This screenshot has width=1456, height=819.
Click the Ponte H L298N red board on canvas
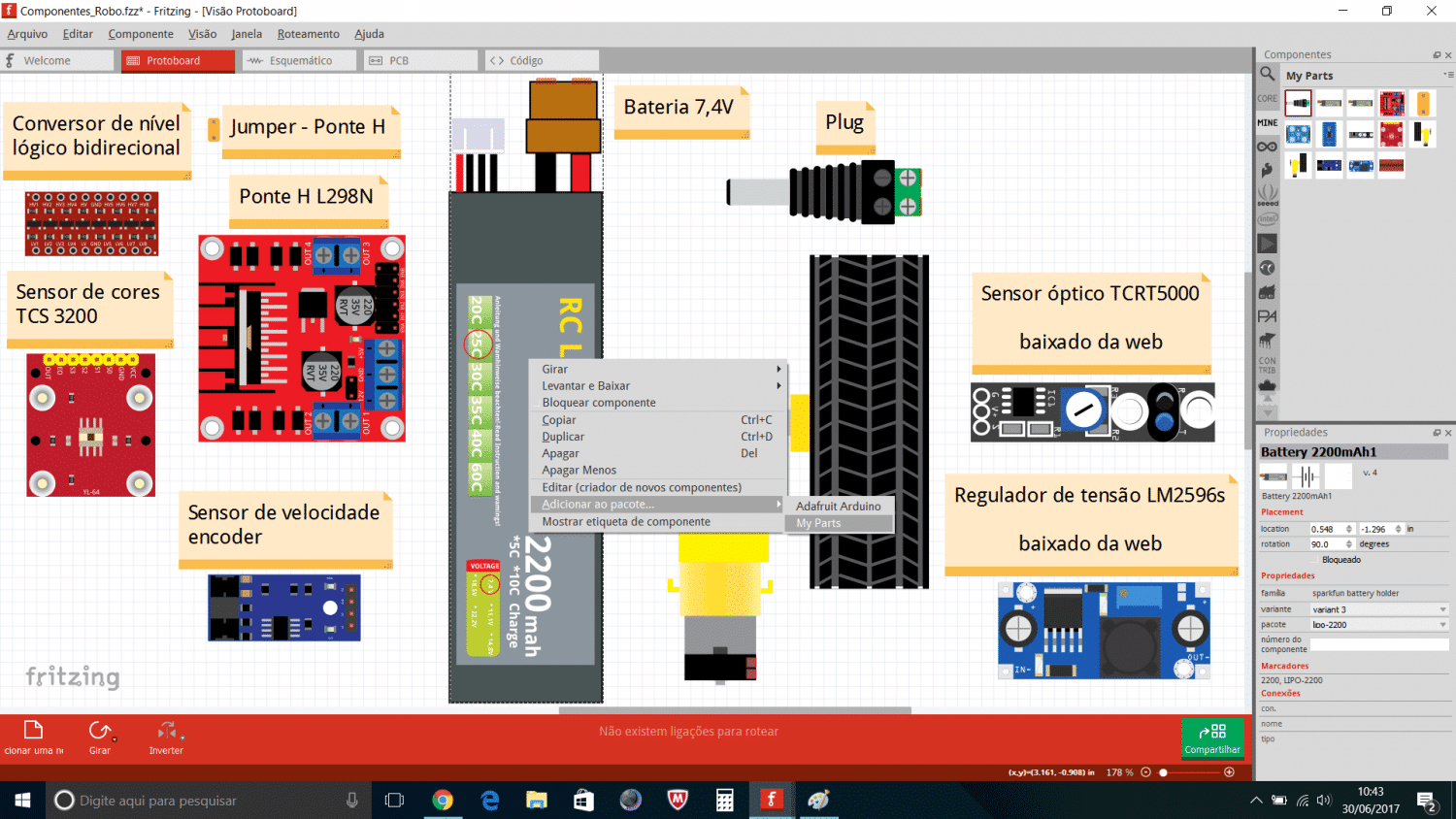point(302,339)
